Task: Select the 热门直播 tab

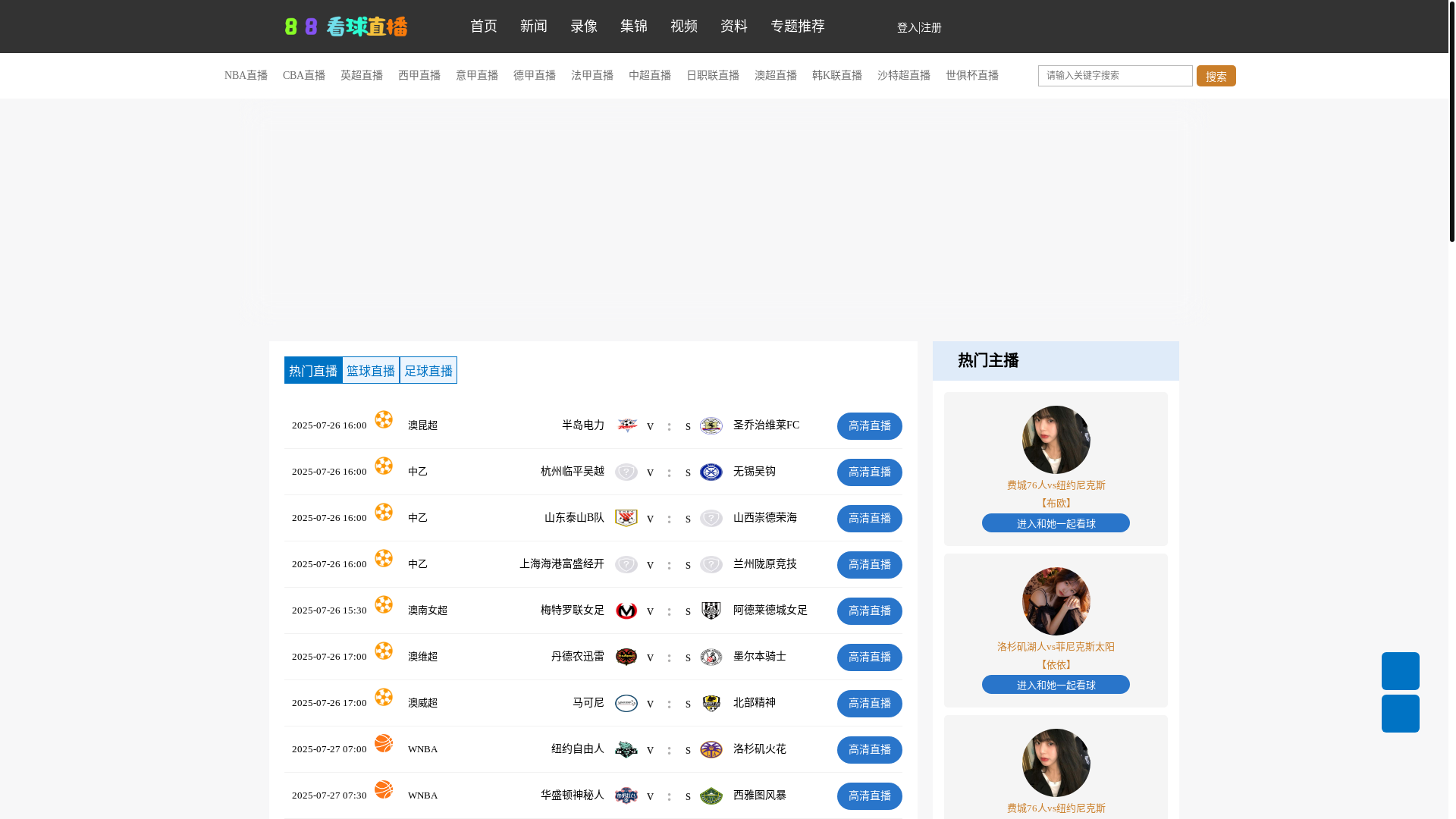Action: pyautogui.click(x=313, y=370)
